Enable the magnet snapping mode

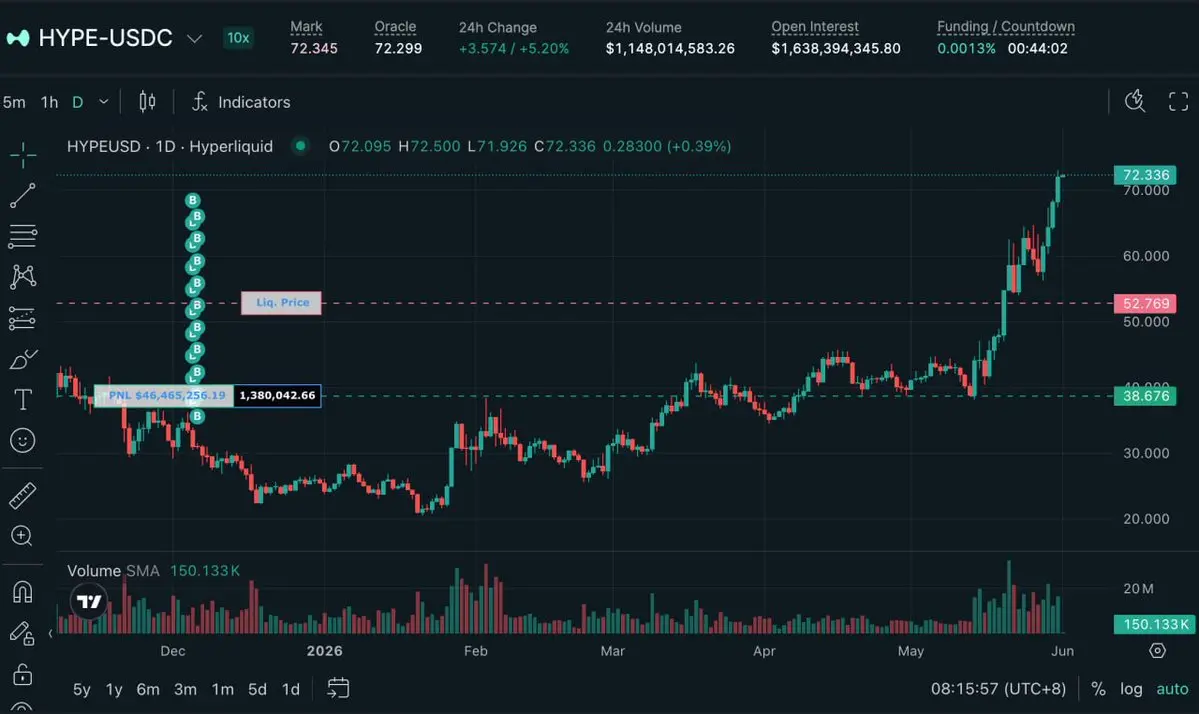coord(22,592)
